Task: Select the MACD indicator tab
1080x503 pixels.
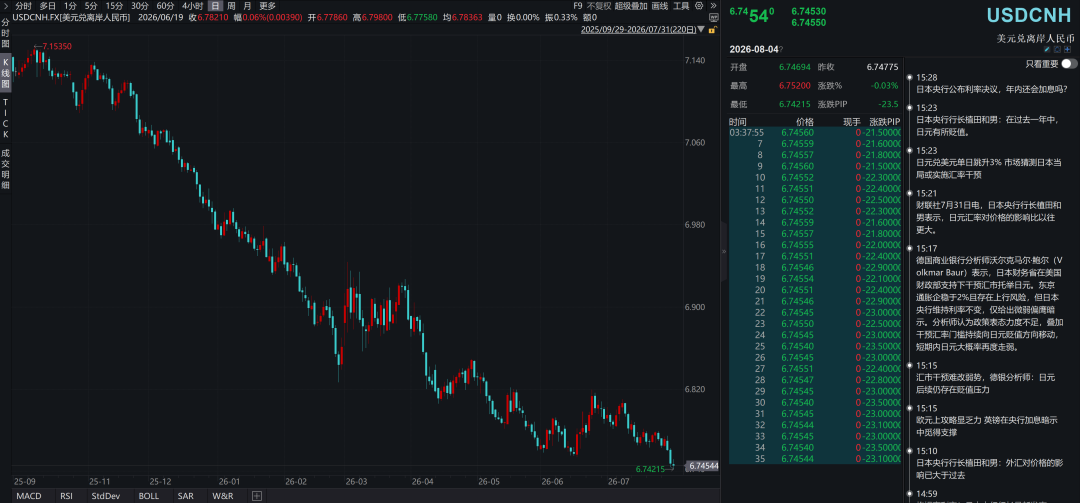Action: click(x=29, y=495)
